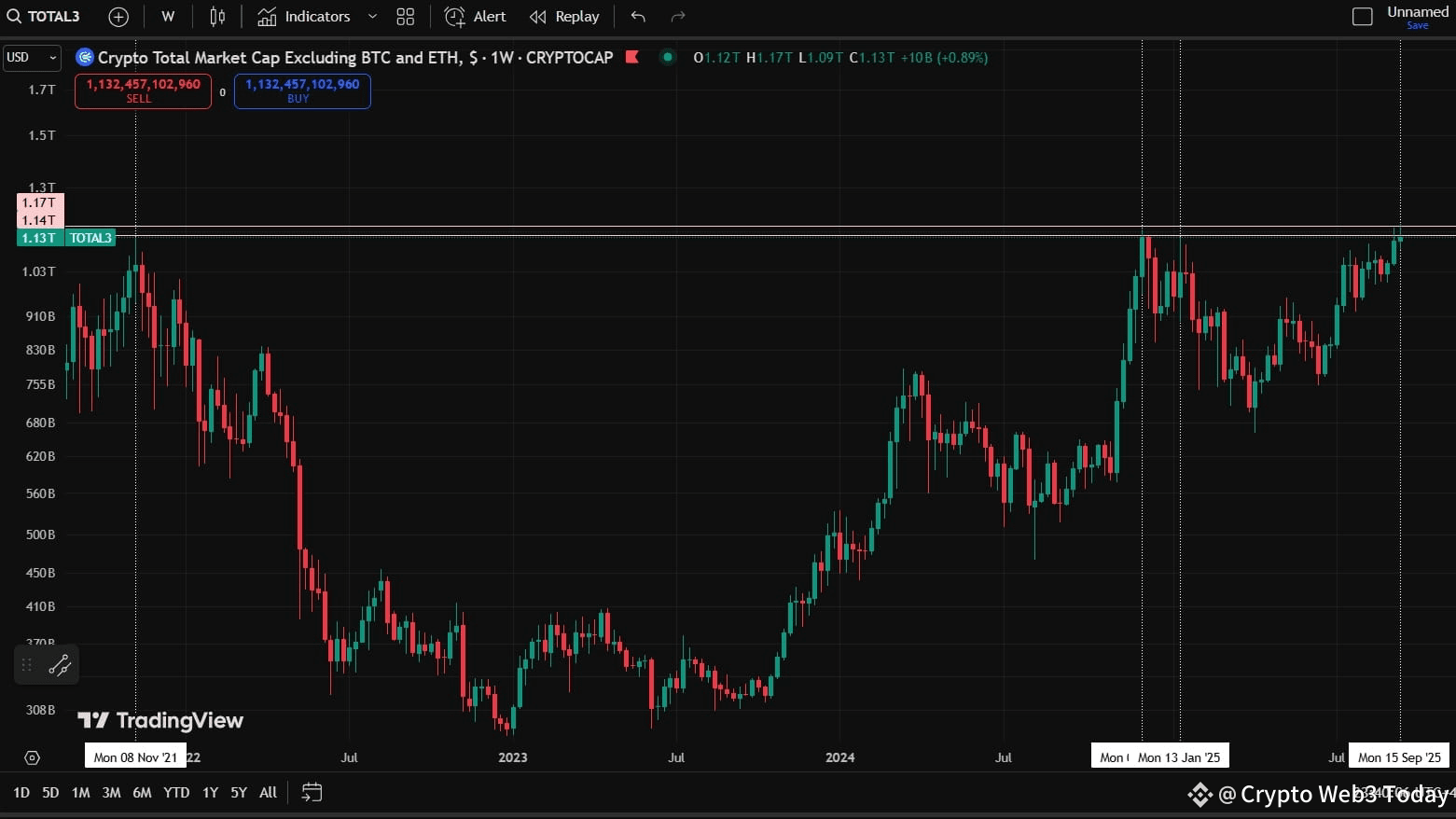Viewport: 1456px width, 819px height.
Task: Switch to the YTD time range
Action: pos(176,793)
